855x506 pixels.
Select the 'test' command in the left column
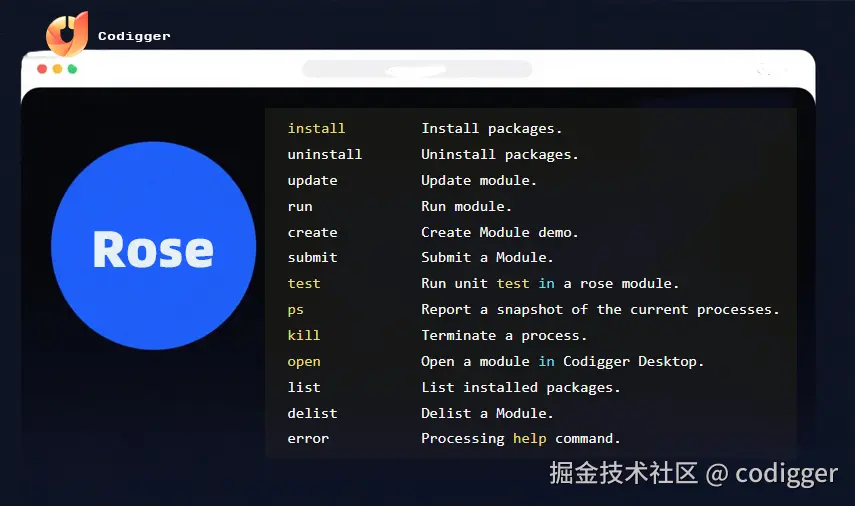304,284
